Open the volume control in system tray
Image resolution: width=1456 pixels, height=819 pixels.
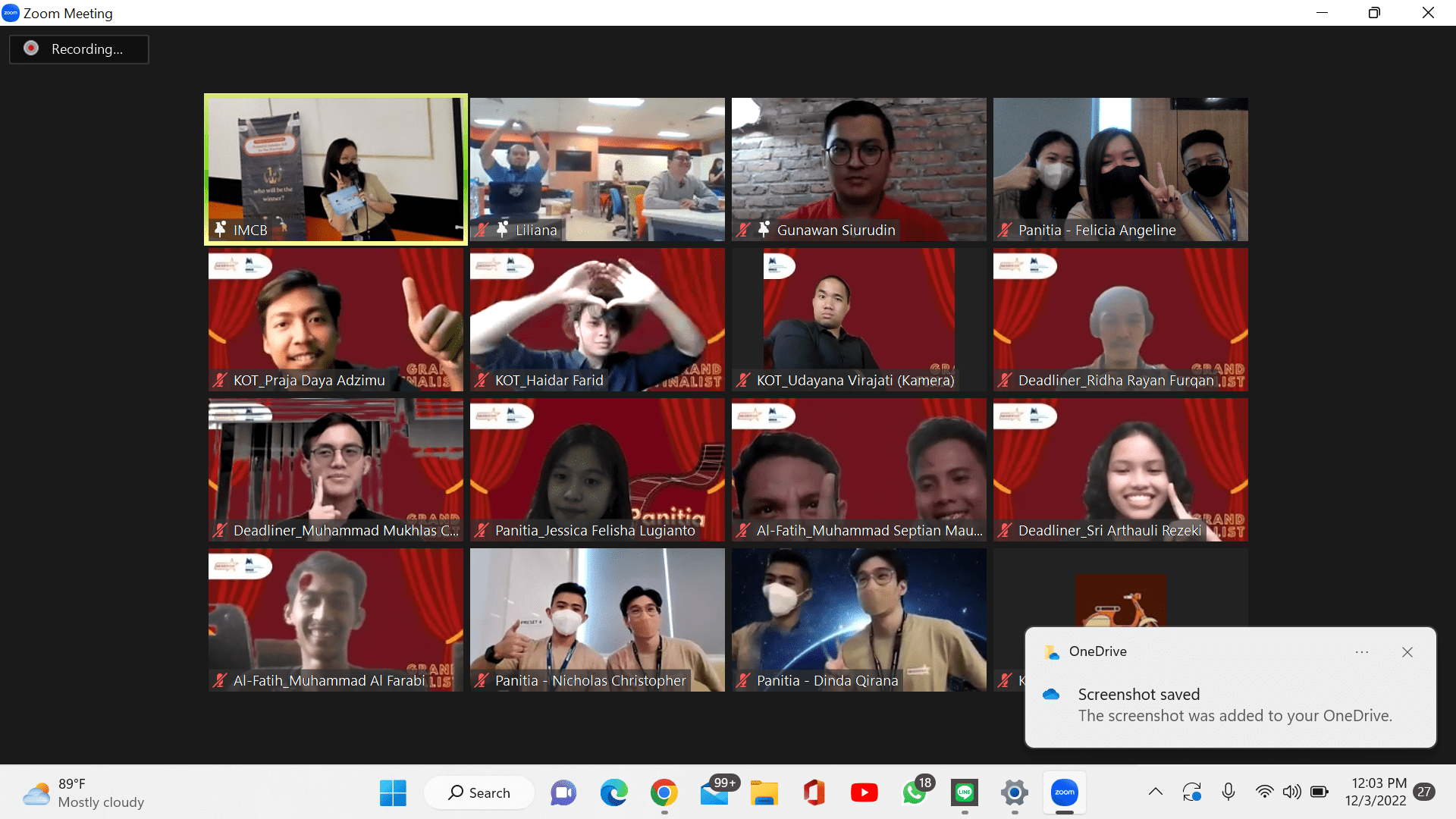(1291, 792)
